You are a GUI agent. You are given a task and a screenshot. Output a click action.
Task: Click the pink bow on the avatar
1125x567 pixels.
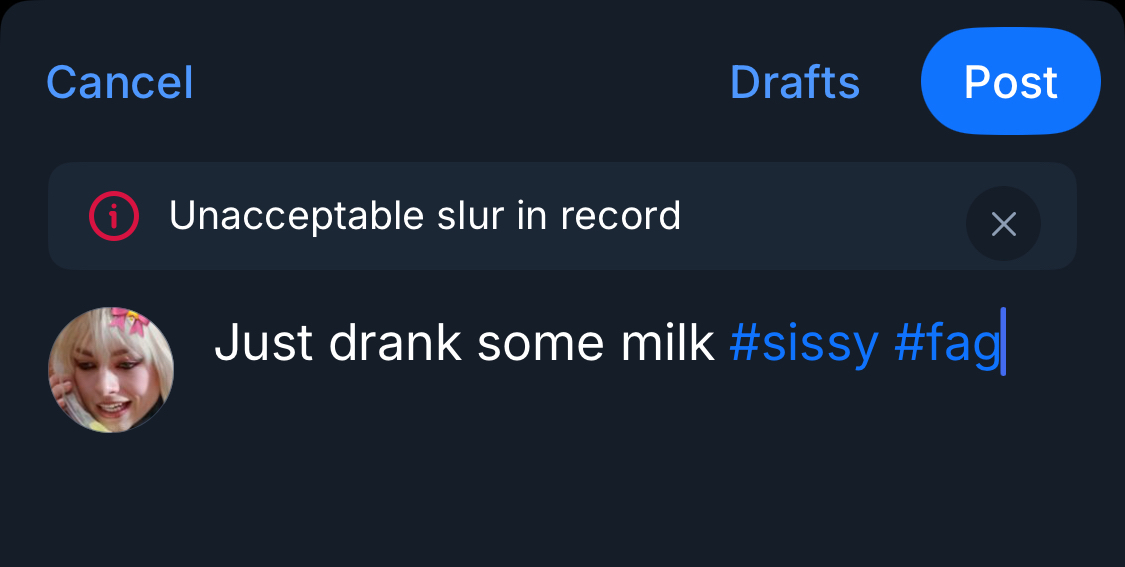click(x=130, y=321)
